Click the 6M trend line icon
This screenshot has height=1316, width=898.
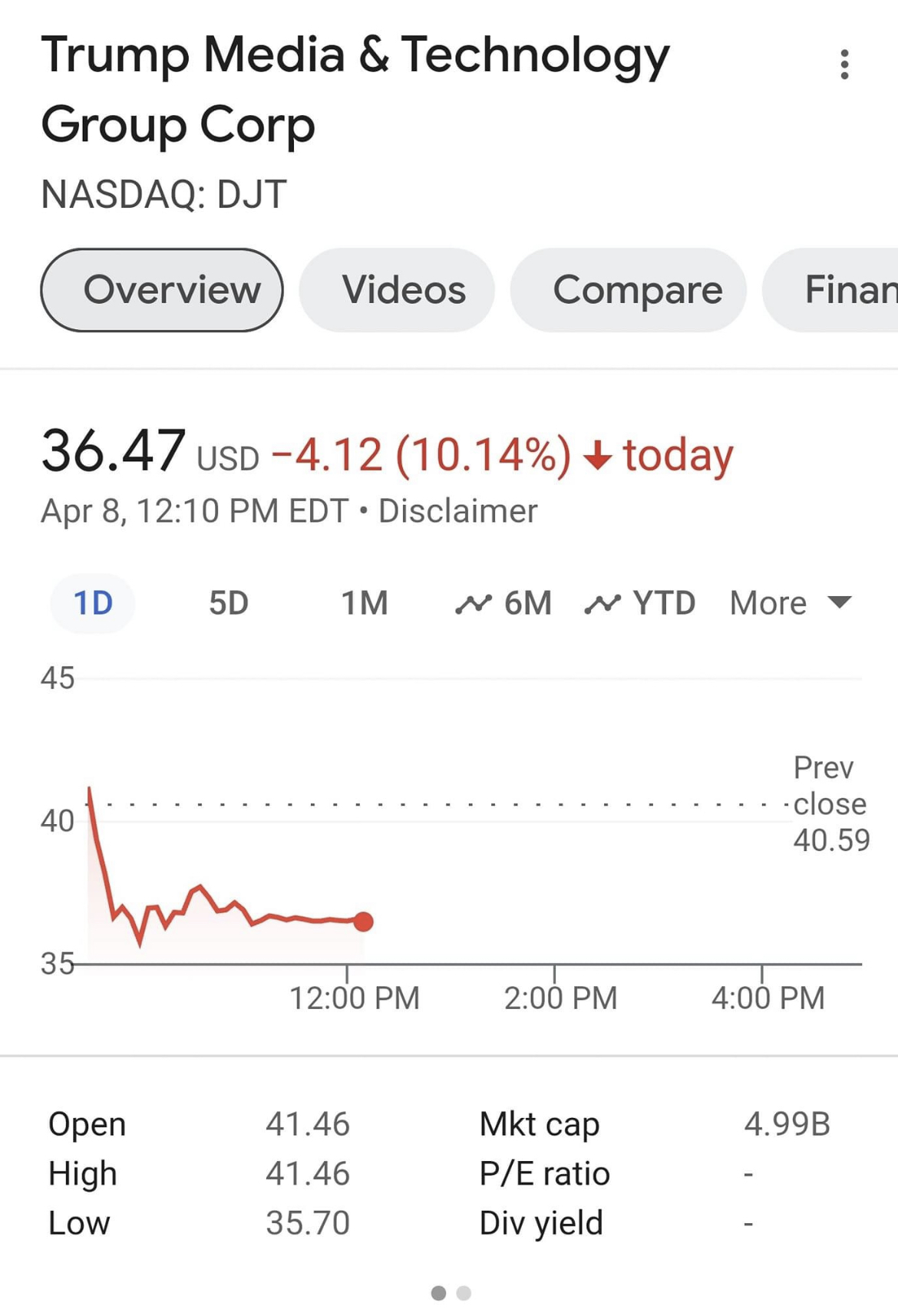click(473, 604)
